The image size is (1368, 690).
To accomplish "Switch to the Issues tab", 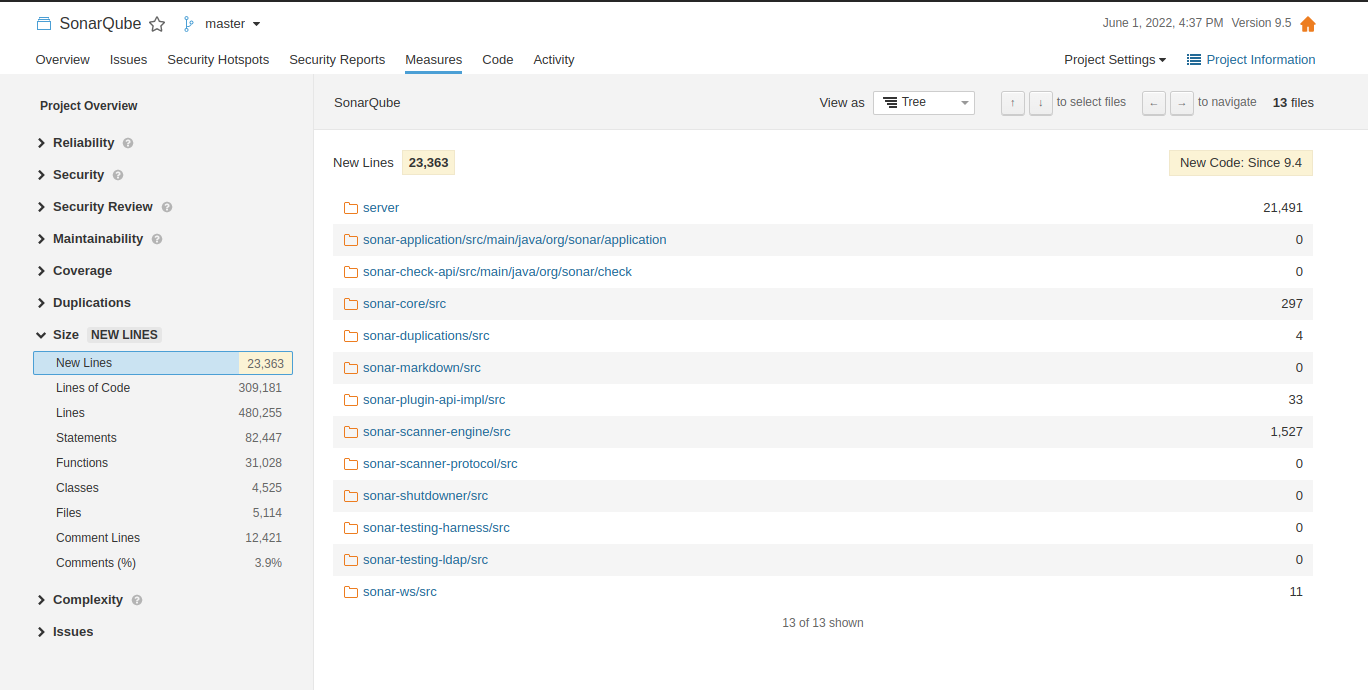I will click(x=128, y=60).
